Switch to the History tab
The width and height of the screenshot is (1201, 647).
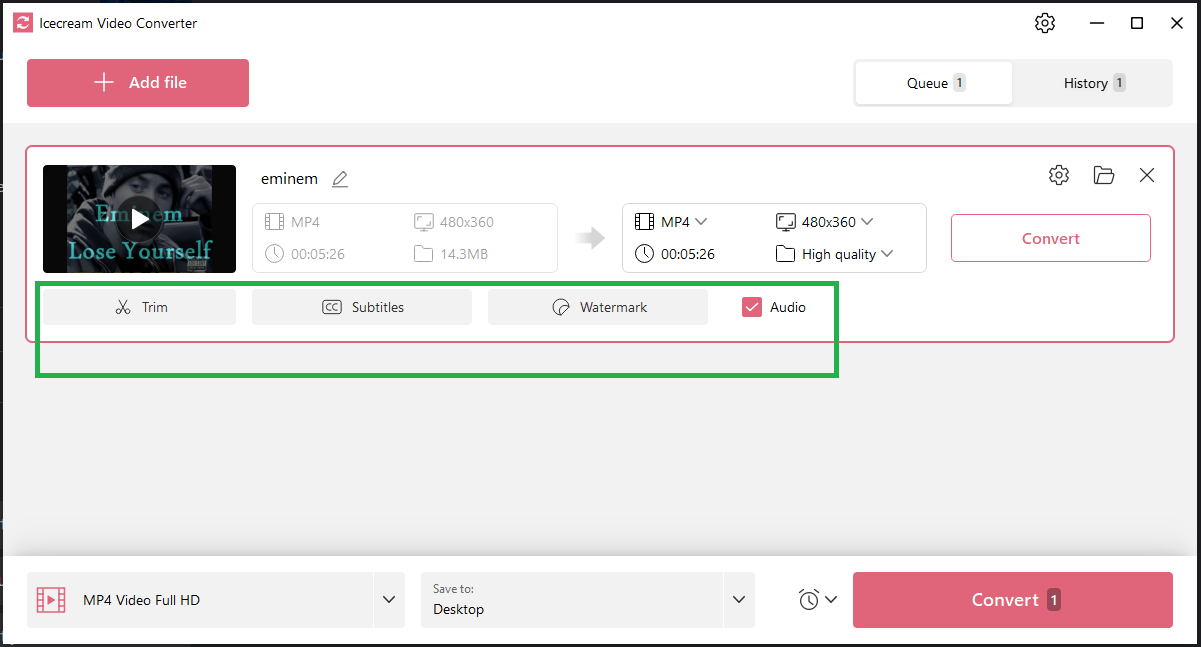(x=1093, y=83)
